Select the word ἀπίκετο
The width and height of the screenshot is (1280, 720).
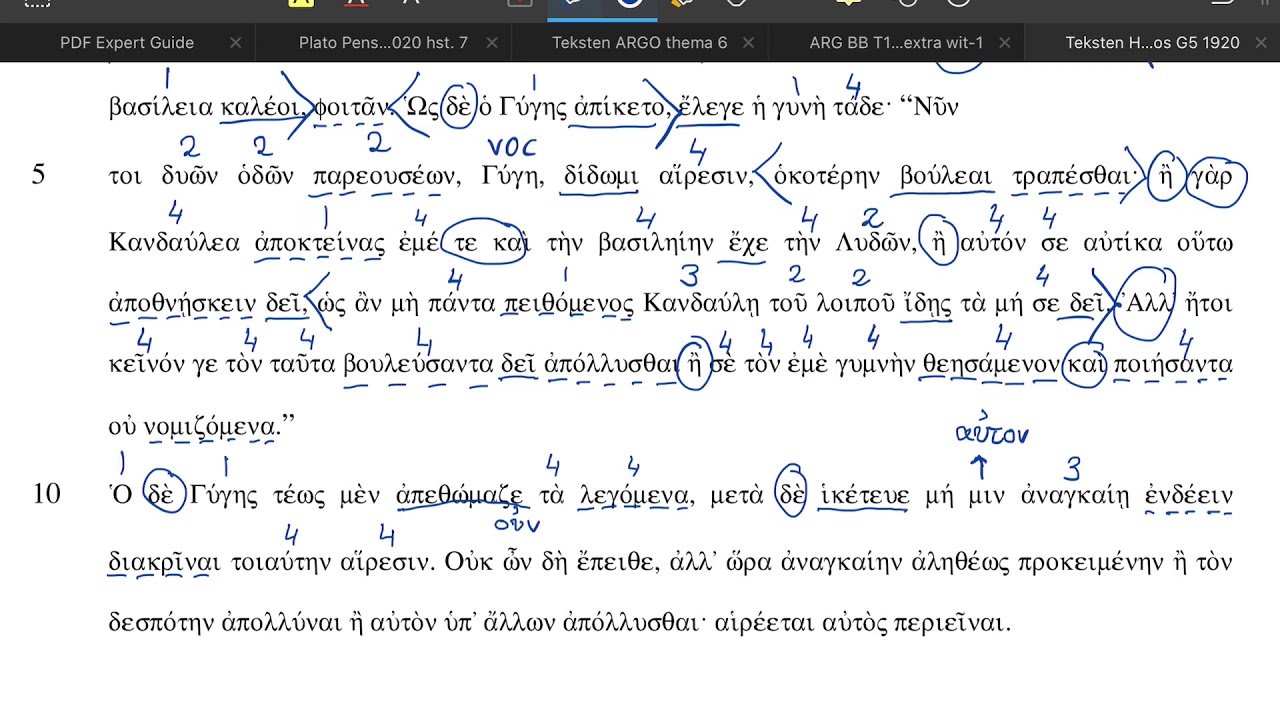tap(620, 108)
